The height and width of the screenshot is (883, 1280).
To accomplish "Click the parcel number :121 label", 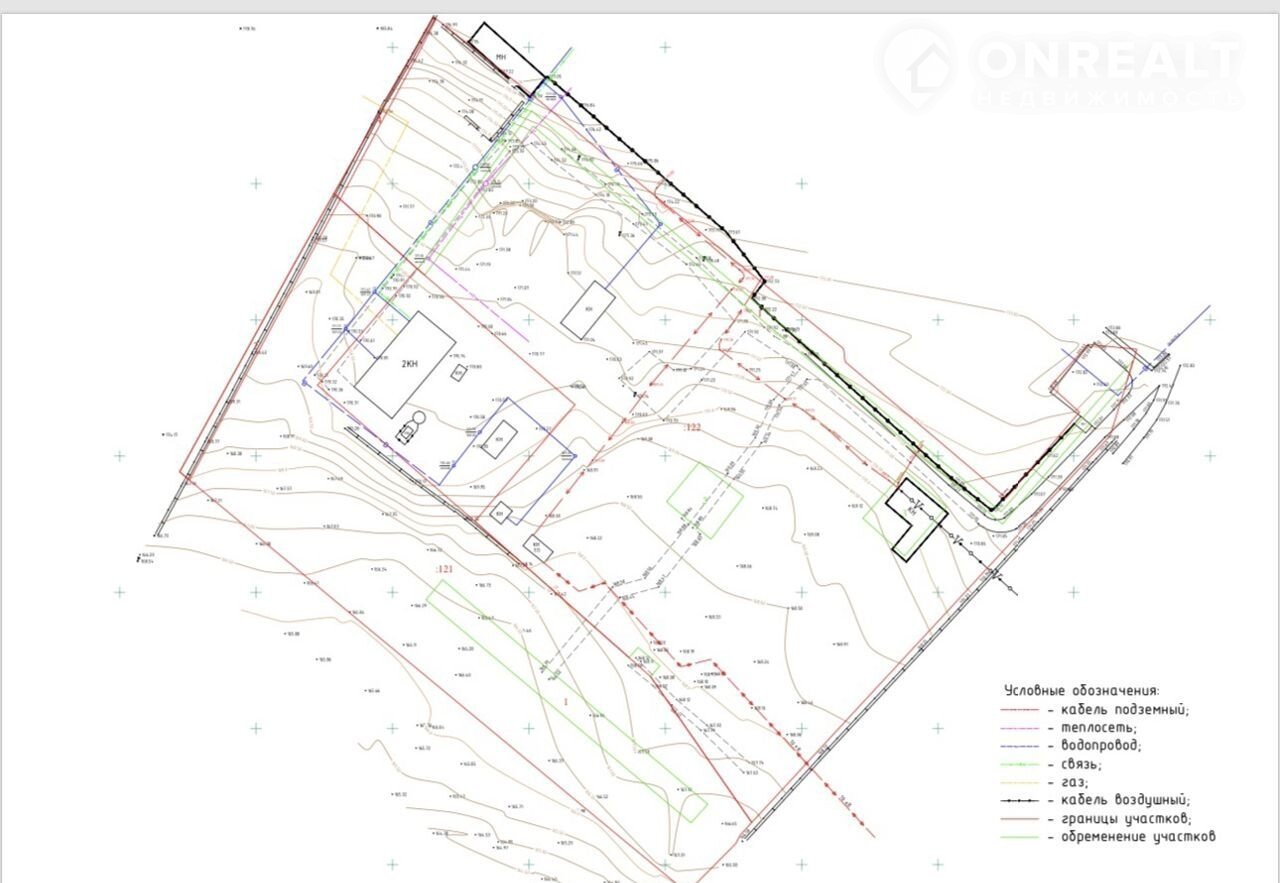I will [x=444, y=569].
